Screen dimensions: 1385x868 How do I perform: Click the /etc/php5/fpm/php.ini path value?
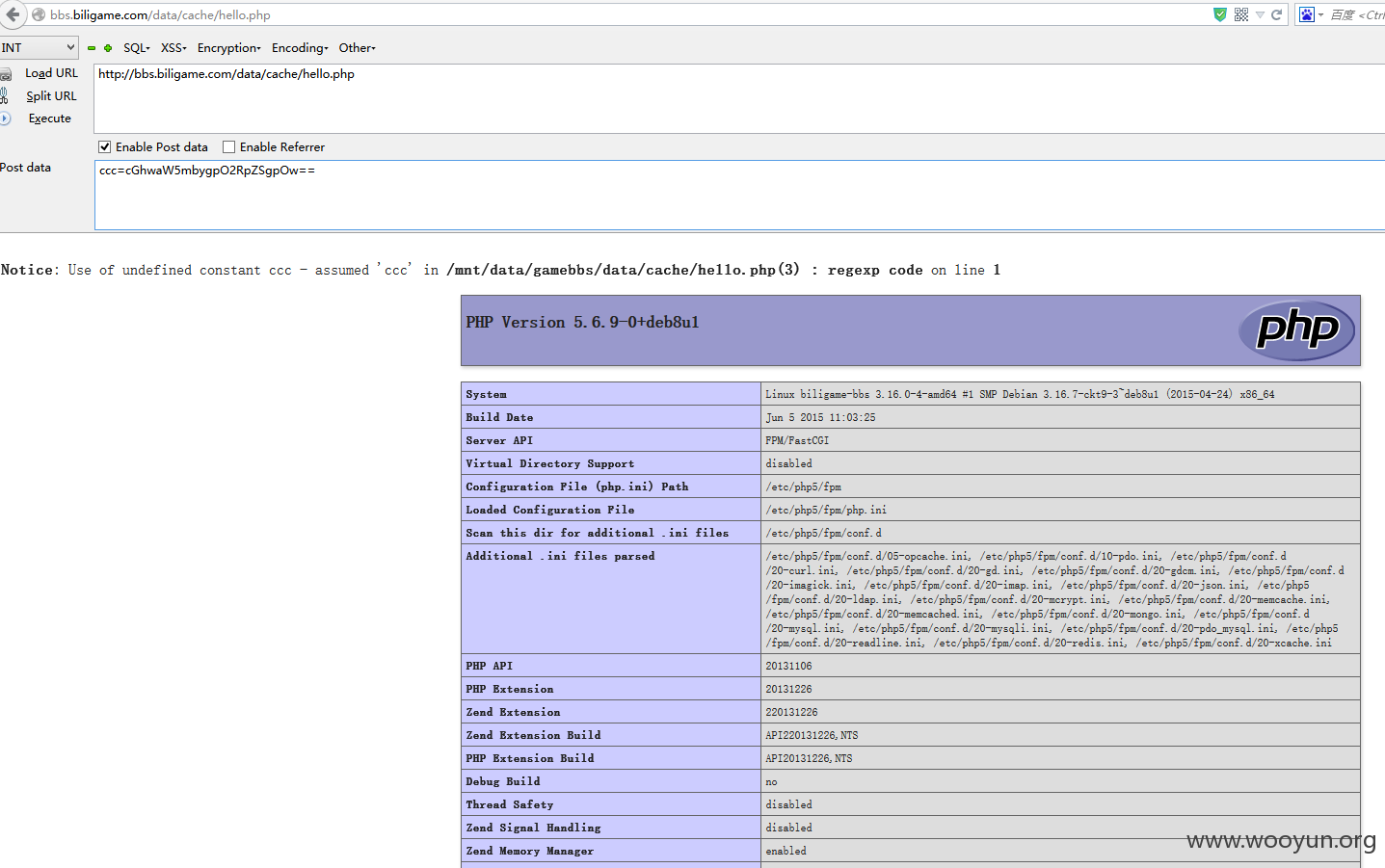point(826,510)
